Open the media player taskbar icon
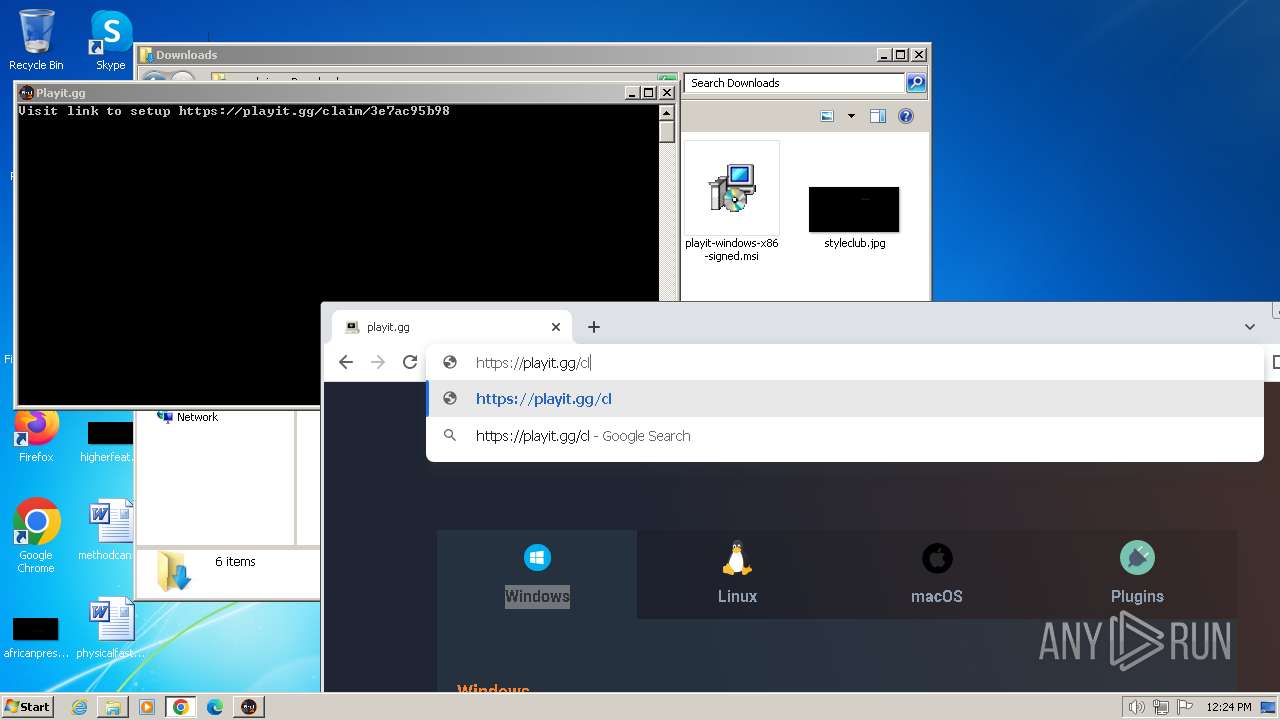 [x=147, y=707]
